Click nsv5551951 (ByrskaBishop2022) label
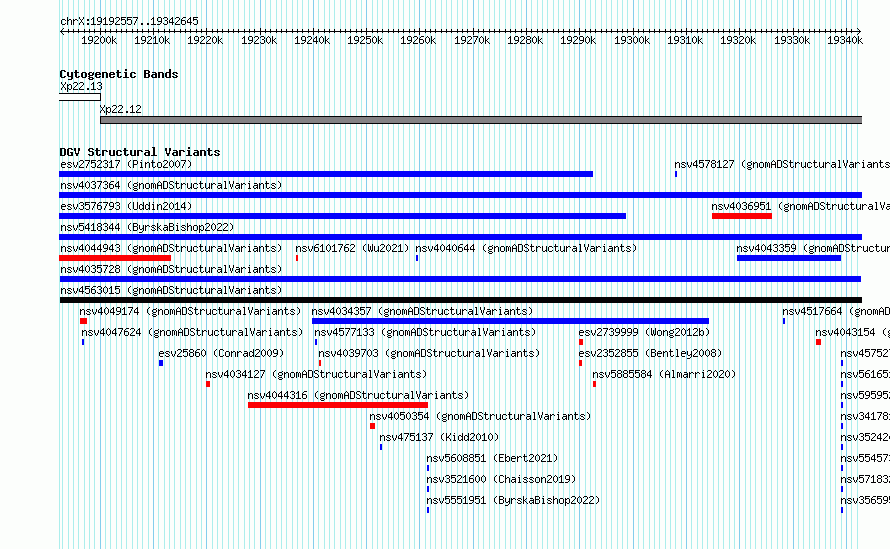890x549 pixels. coord(513,500)
